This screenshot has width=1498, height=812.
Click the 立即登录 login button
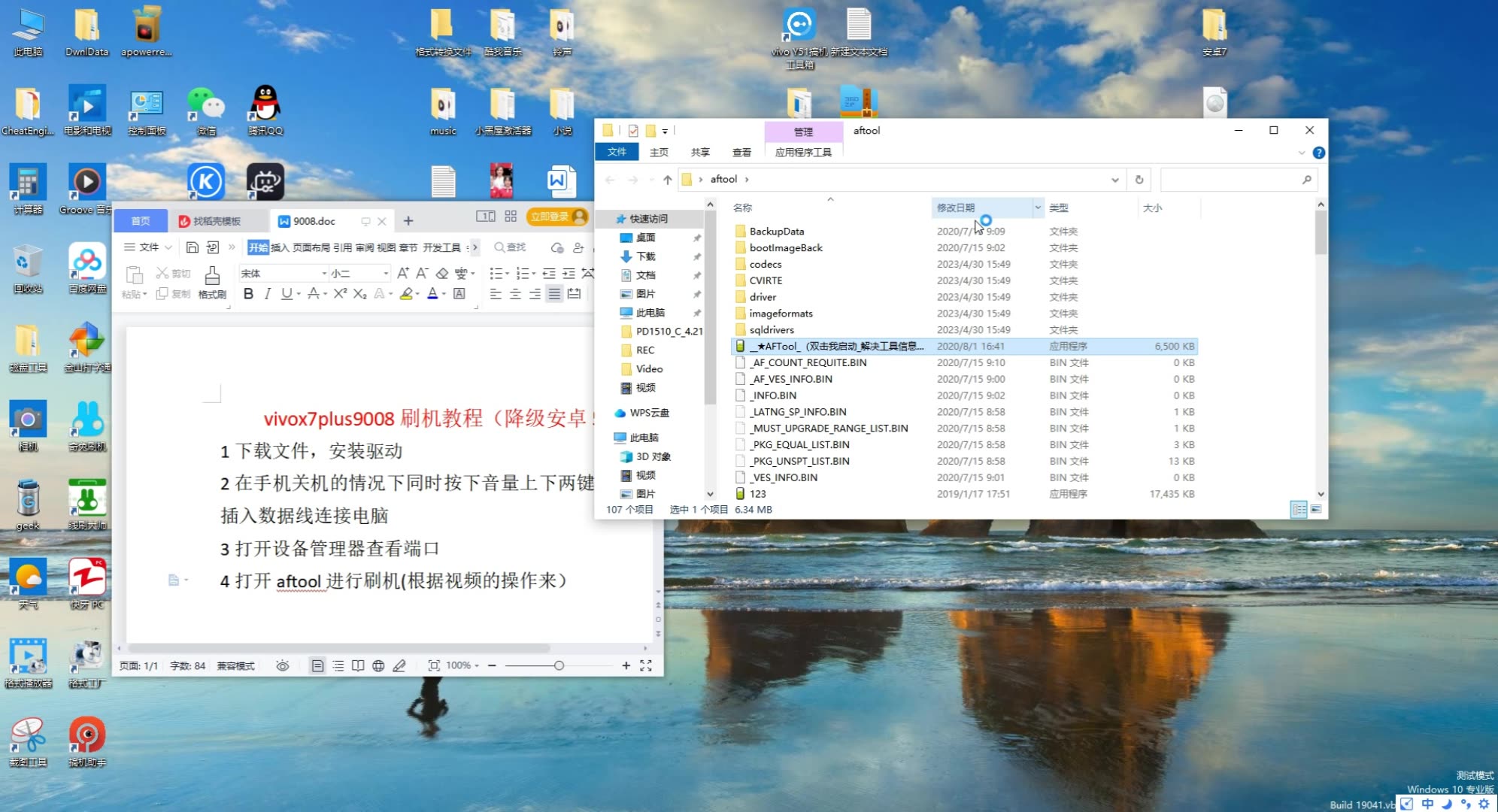(x=557, y=217)
